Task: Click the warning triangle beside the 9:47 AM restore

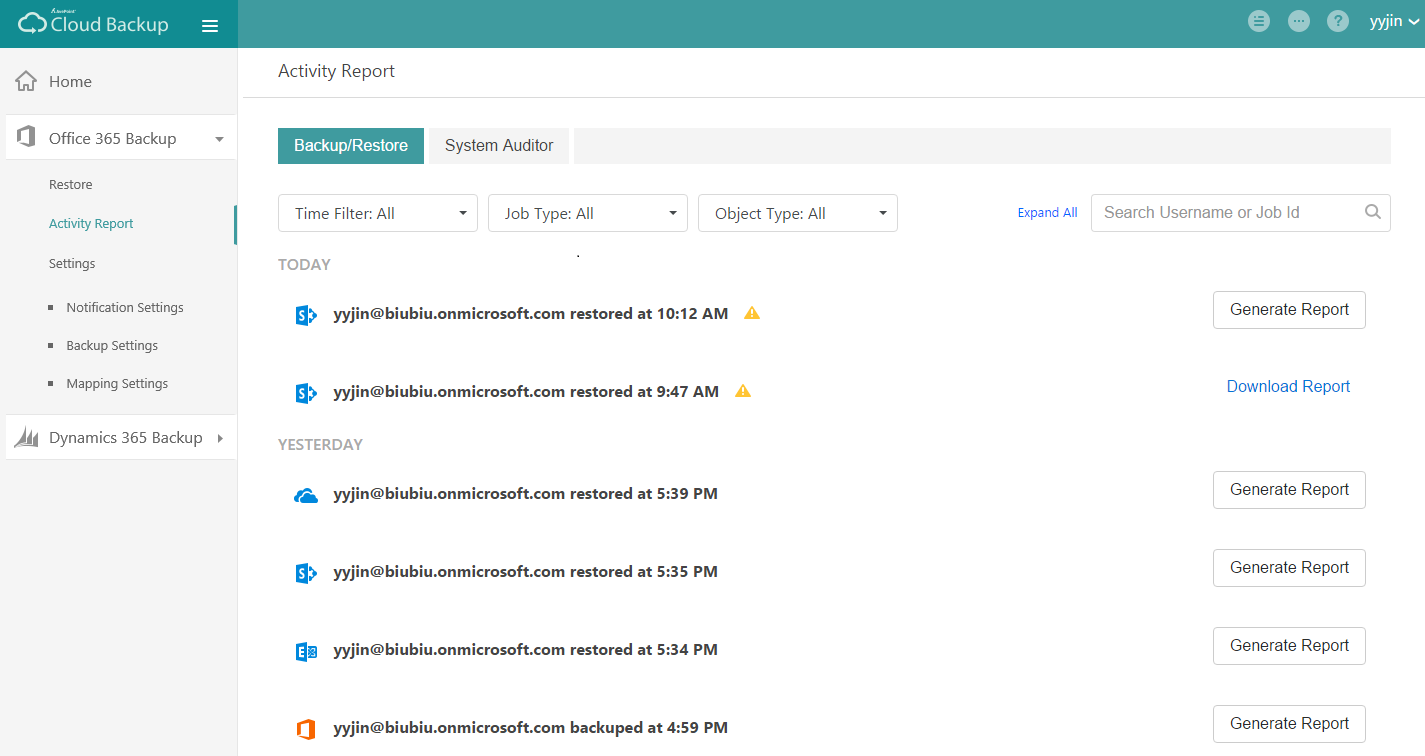Action: click(743, 390)
